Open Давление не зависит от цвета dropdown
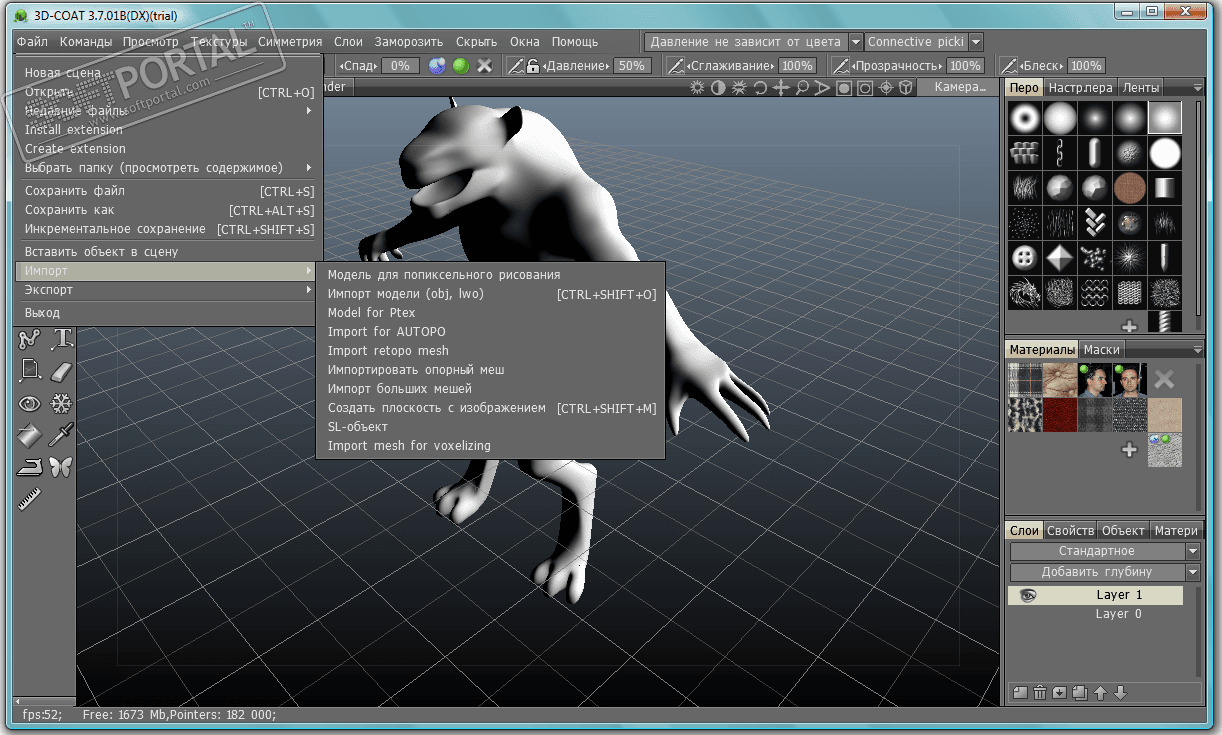This screenshot has height=735, width=1222. coord(855,42)
